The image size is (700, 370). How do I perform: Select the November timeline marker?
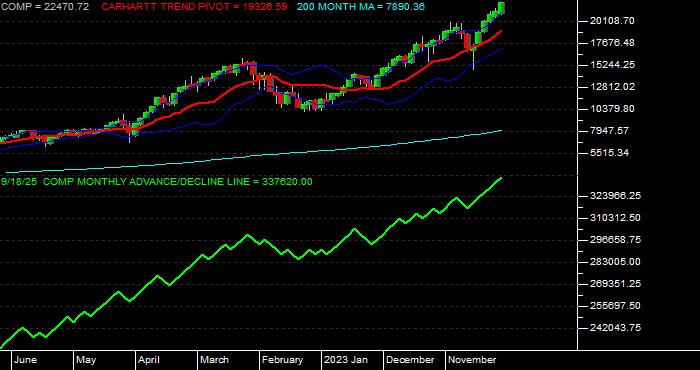click(472, 360)
